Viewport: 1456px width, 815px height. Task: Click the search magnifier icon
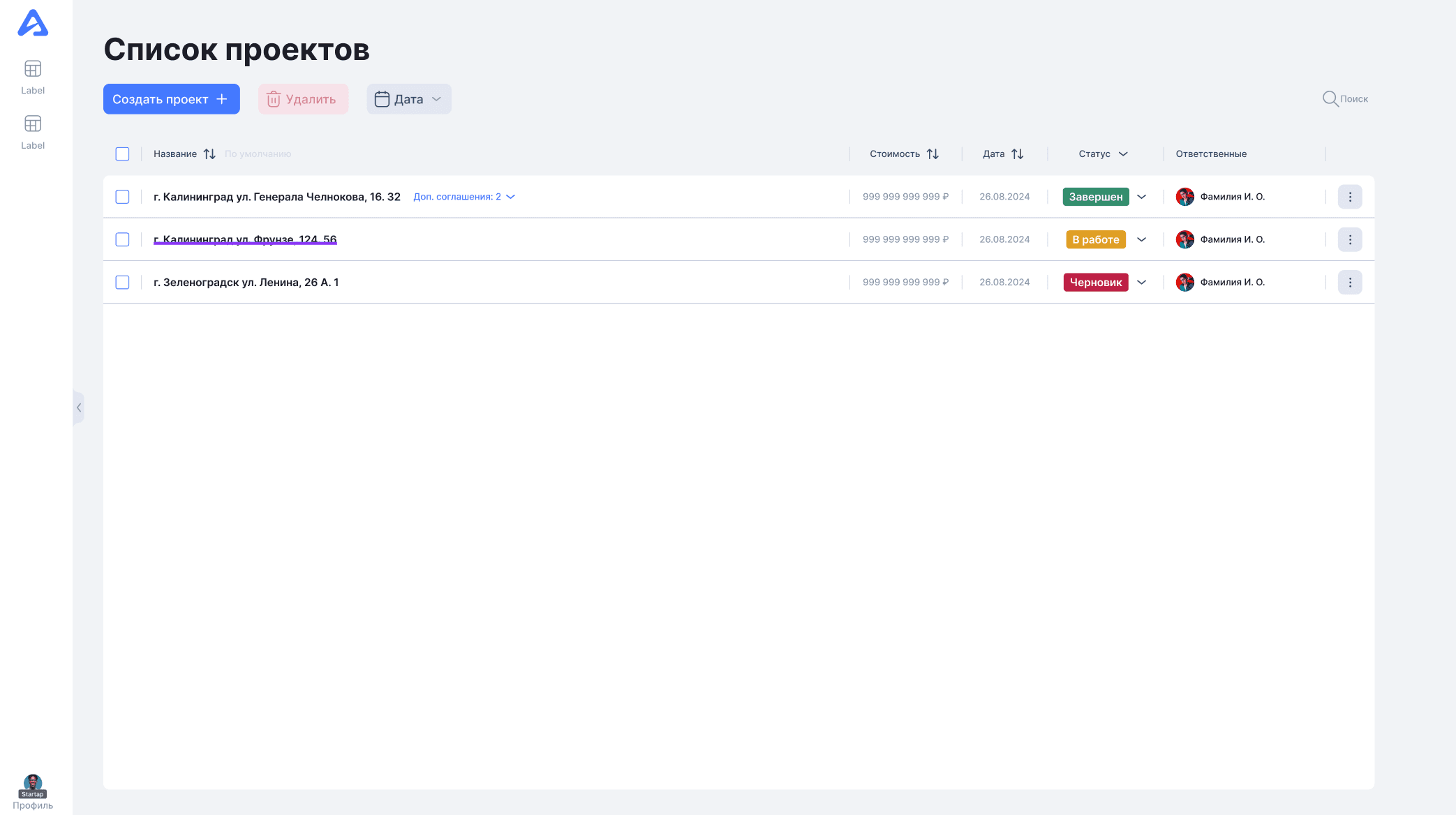click(1330, 99)
